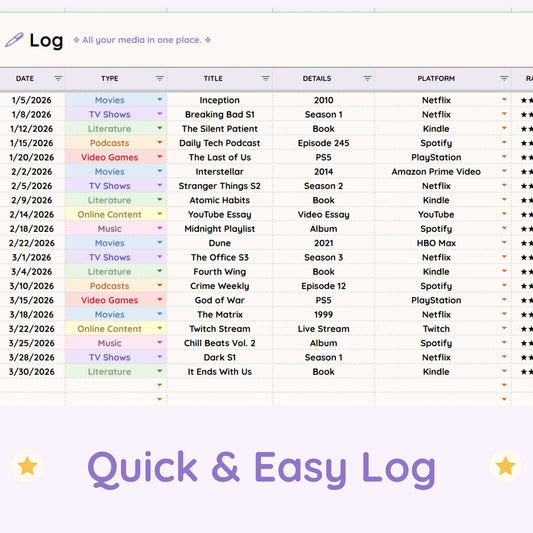Open the DATE column filter icon
Viewport: 533px width, 533px height.
point(58,79)
